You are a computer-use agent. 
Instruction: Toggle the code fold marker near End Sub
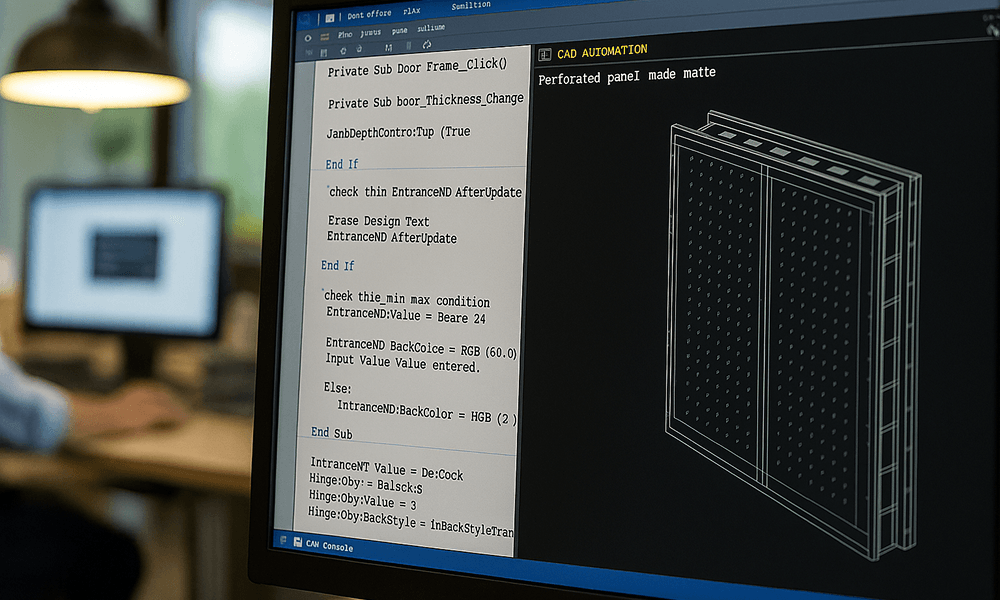310,432
